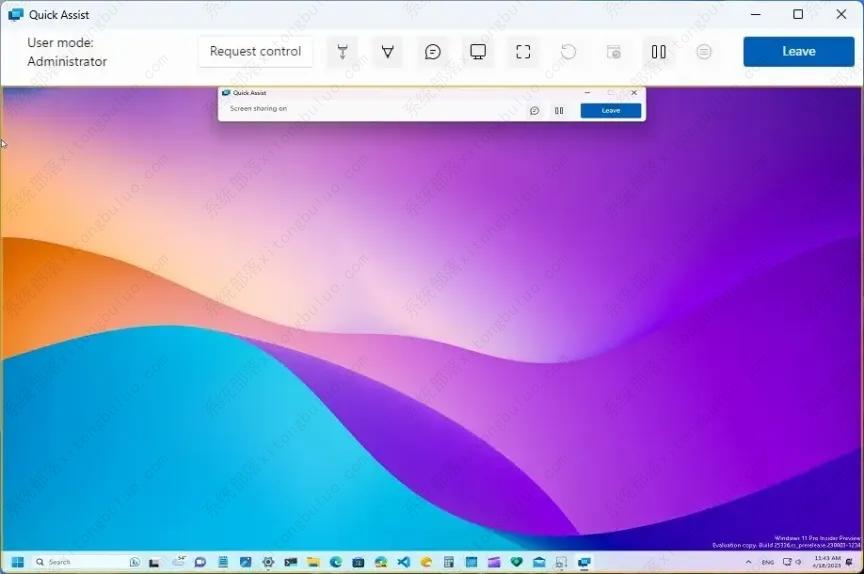Open Visual Studio Code on the remote taskbar
The height and width of the screenshot is (574, 864).
click(404, 562)
